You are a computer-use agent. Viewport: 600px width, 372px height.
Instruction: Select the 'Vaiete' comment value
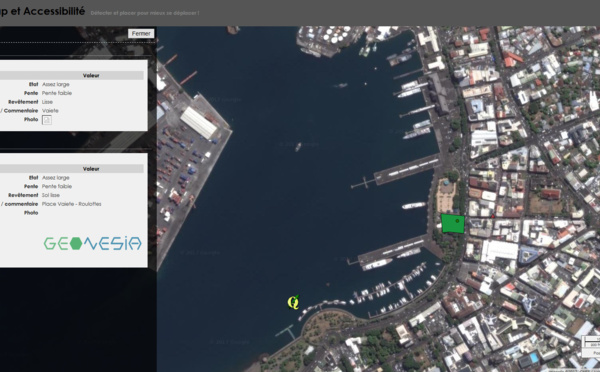pyautogui.click(x=50, y=111)
